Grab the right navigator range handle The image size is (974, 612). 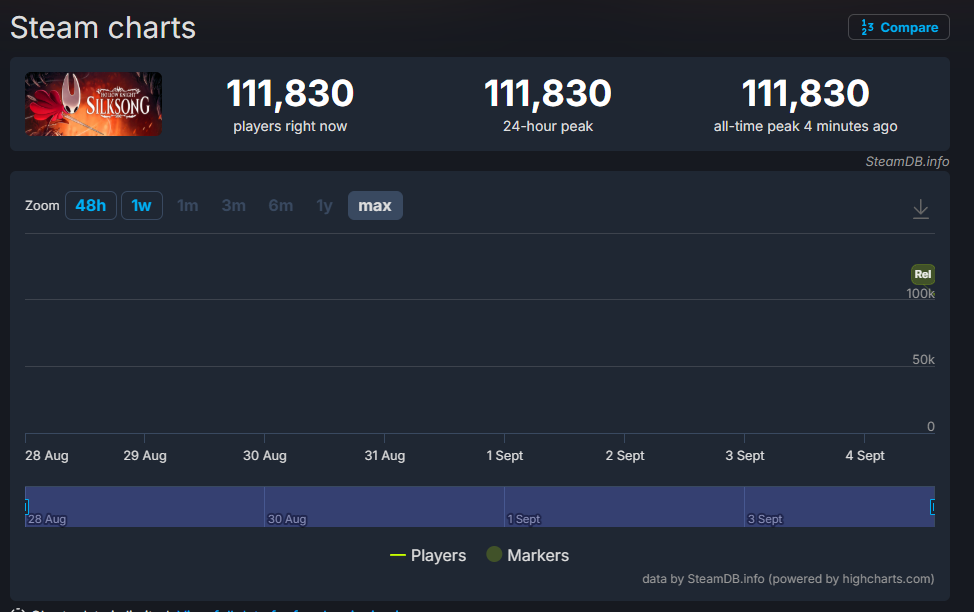pyautogui.click(x=932, y=507)
